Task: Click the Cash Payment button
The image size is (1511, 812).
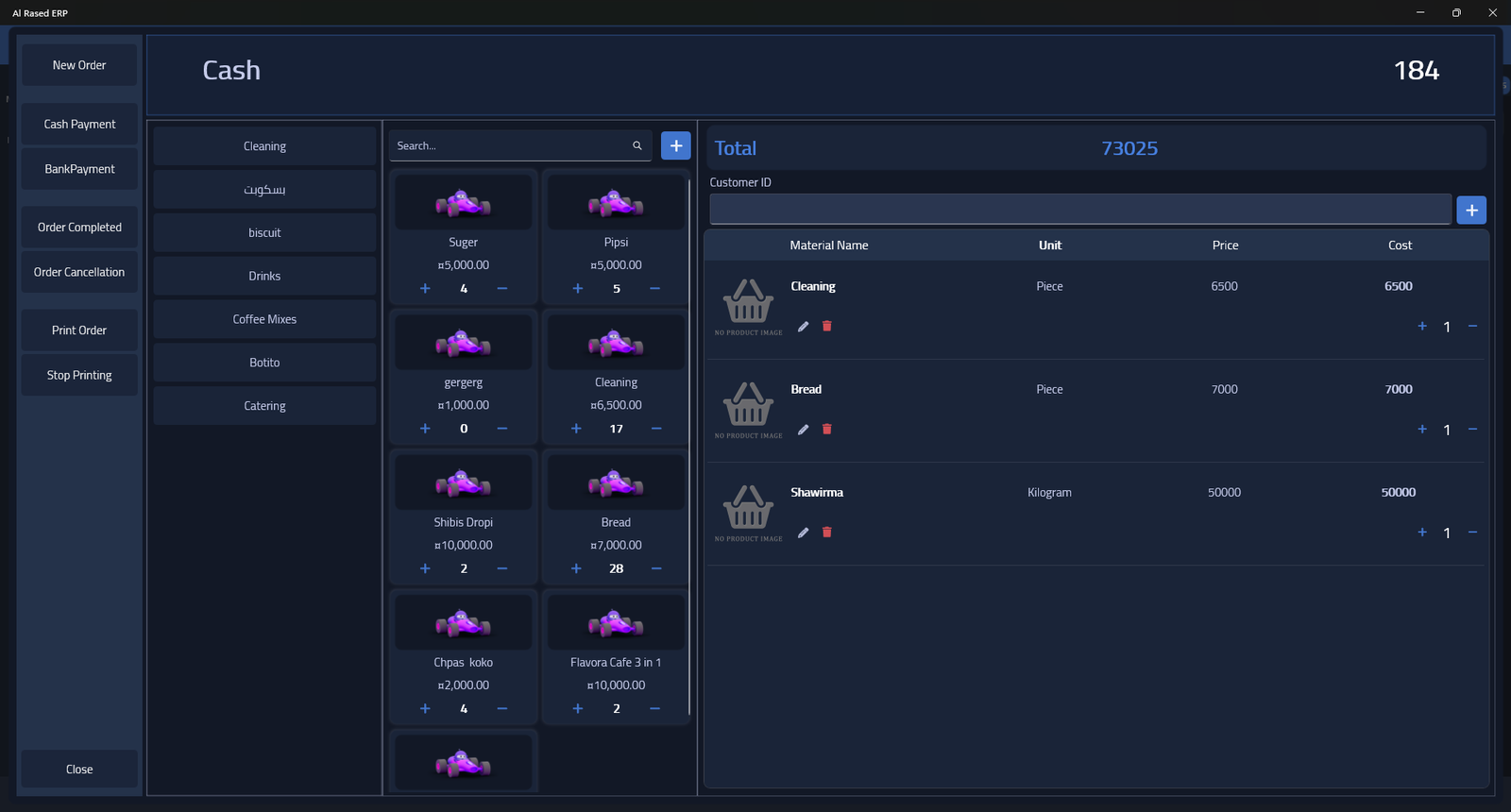Action: pyautogui.click(x=79, y=125)
